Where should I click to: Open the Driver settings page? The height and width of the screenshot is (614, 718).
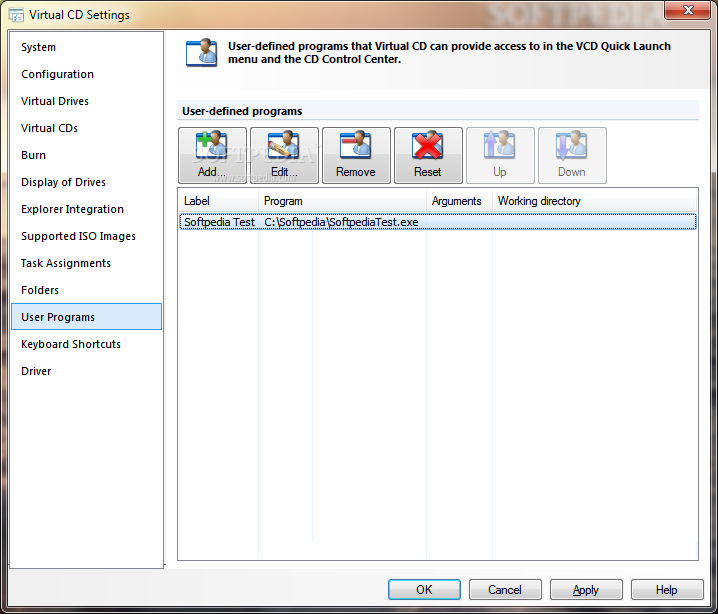click(87, 371)
